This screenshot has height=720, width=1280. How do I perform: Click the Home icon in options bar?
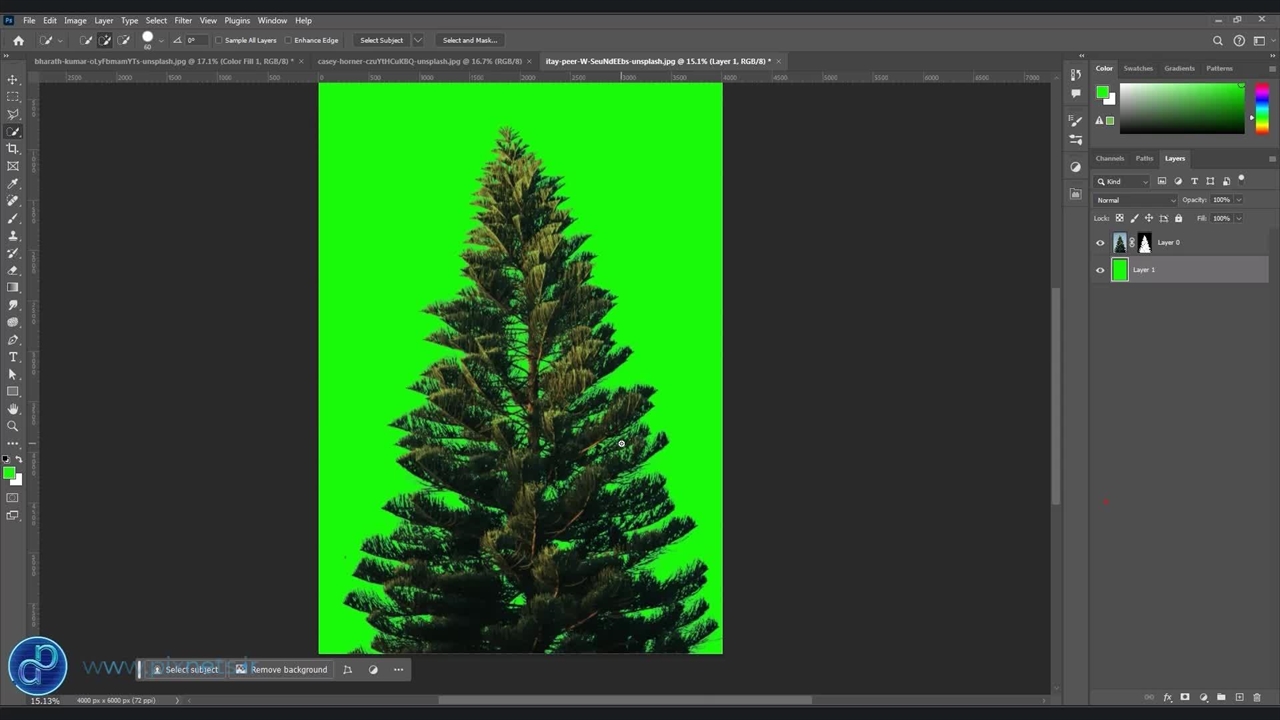click(x=18, y=41)
